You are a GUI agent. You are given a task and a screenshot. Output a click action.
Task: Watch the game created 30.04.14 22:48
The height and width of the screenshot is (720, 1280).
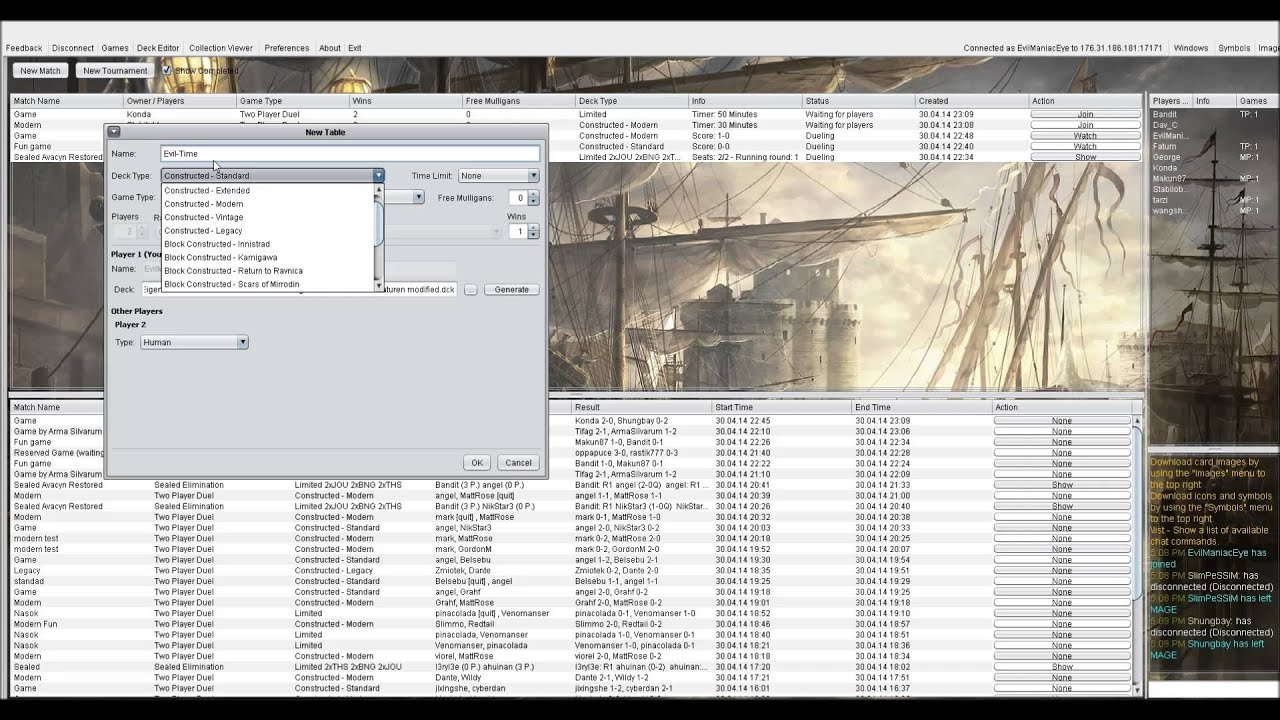click(1085, 136)
